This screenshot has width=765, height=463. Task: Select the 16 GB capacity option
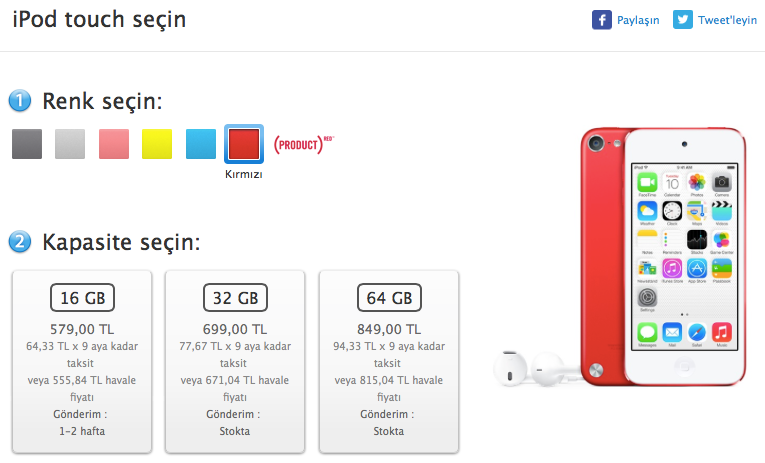(82, 361)
